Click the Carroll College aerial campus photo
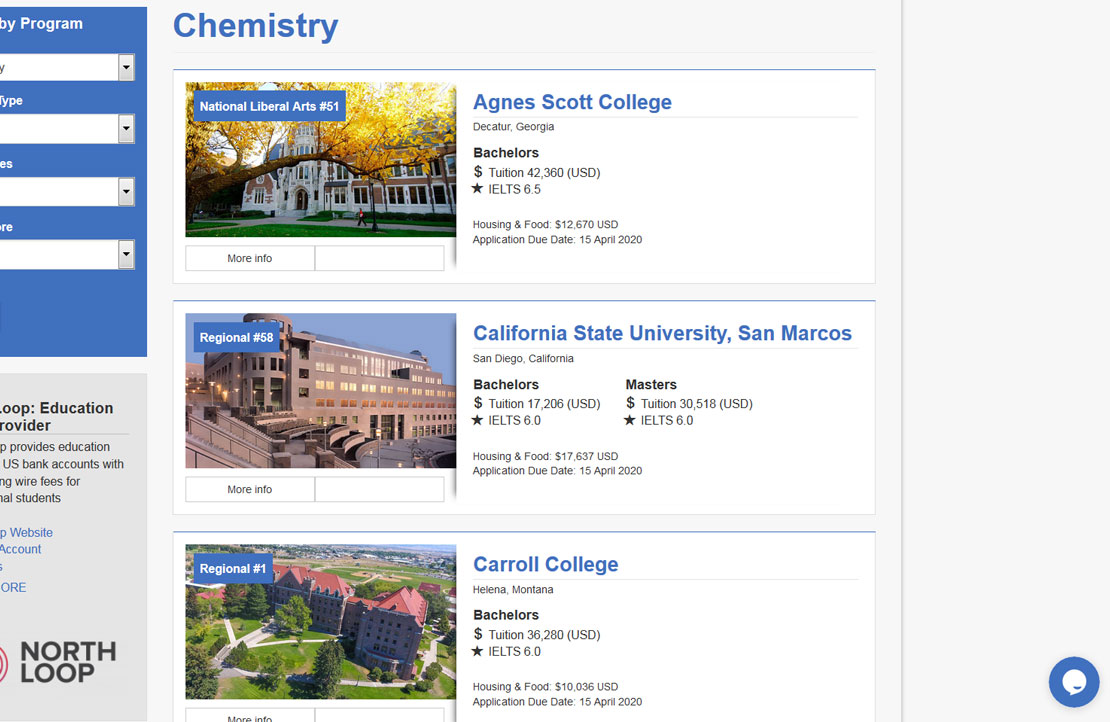 [x=321, y=621]
